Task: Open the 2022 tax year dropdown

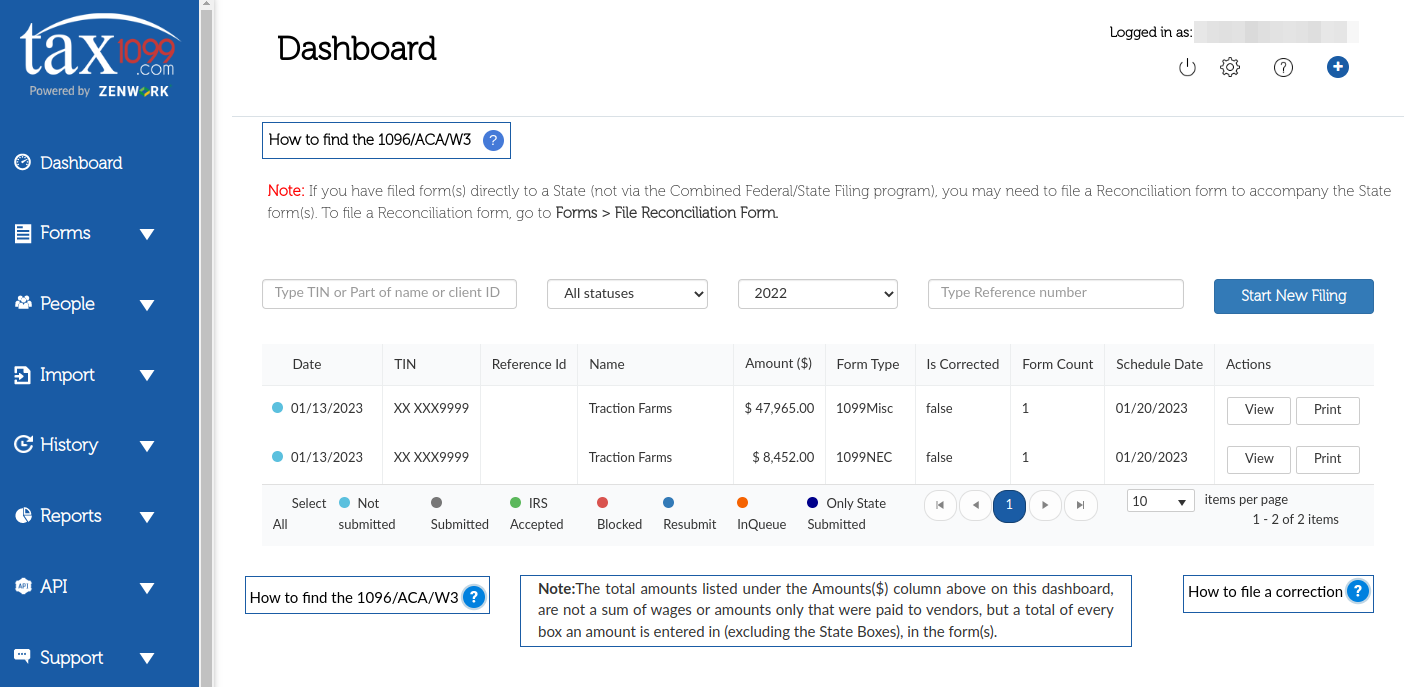Action: [x=818, y=293]
